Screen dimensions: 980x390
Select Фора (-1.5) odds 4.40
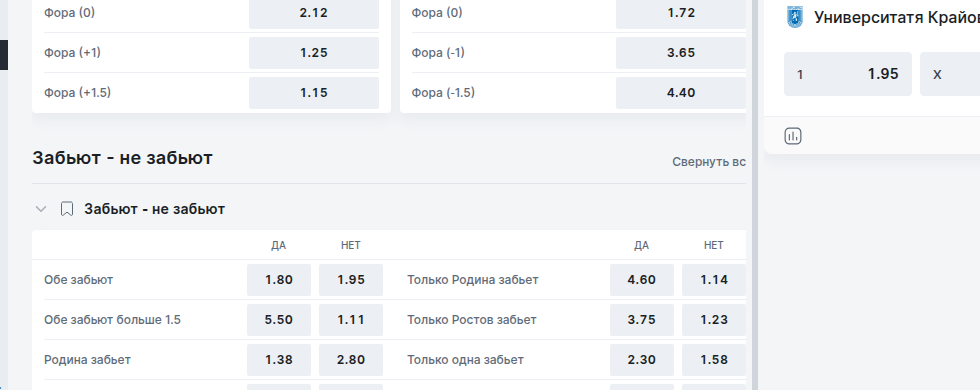click(681, 93)
